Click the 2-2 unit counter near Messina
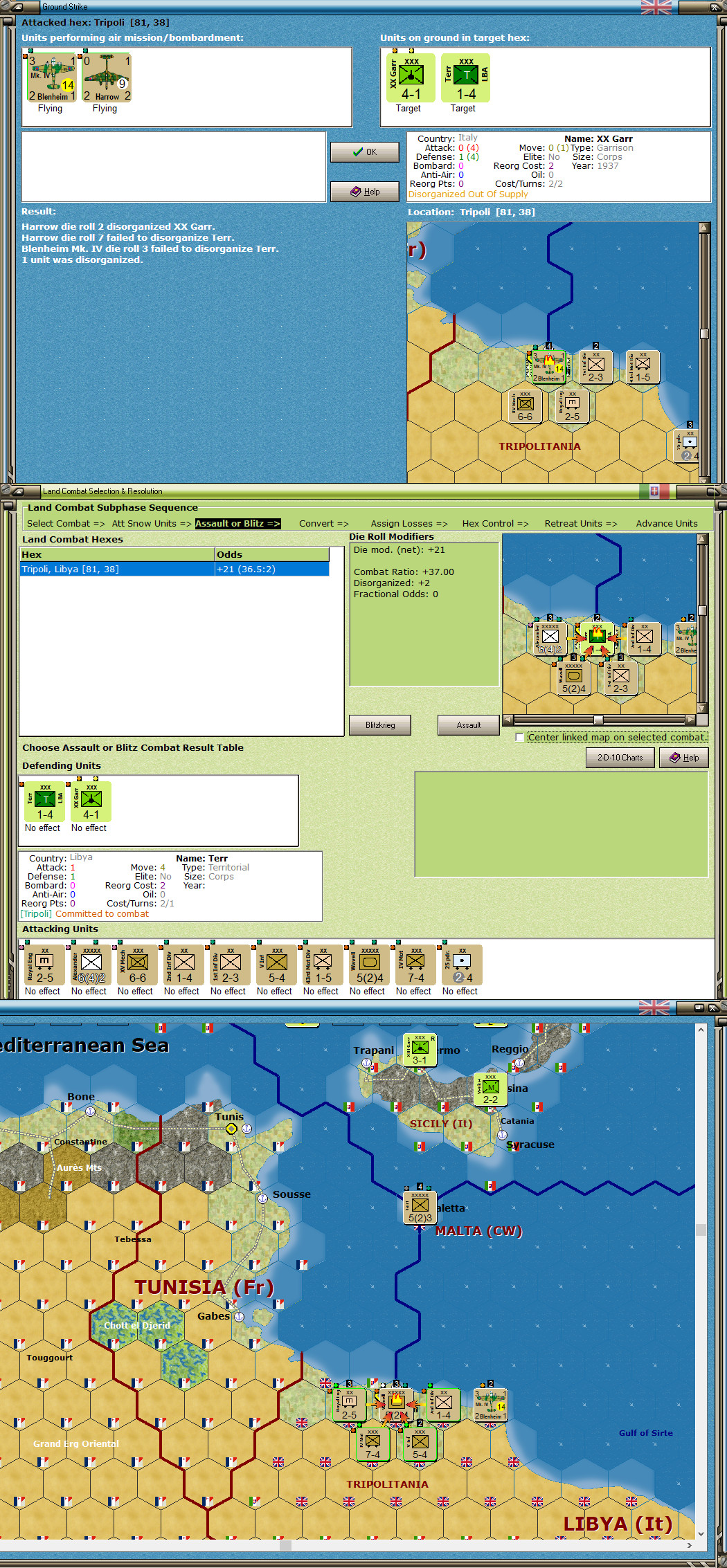Image resolution: width=727 pixels, height=1568 pixels. point(490,1089)
